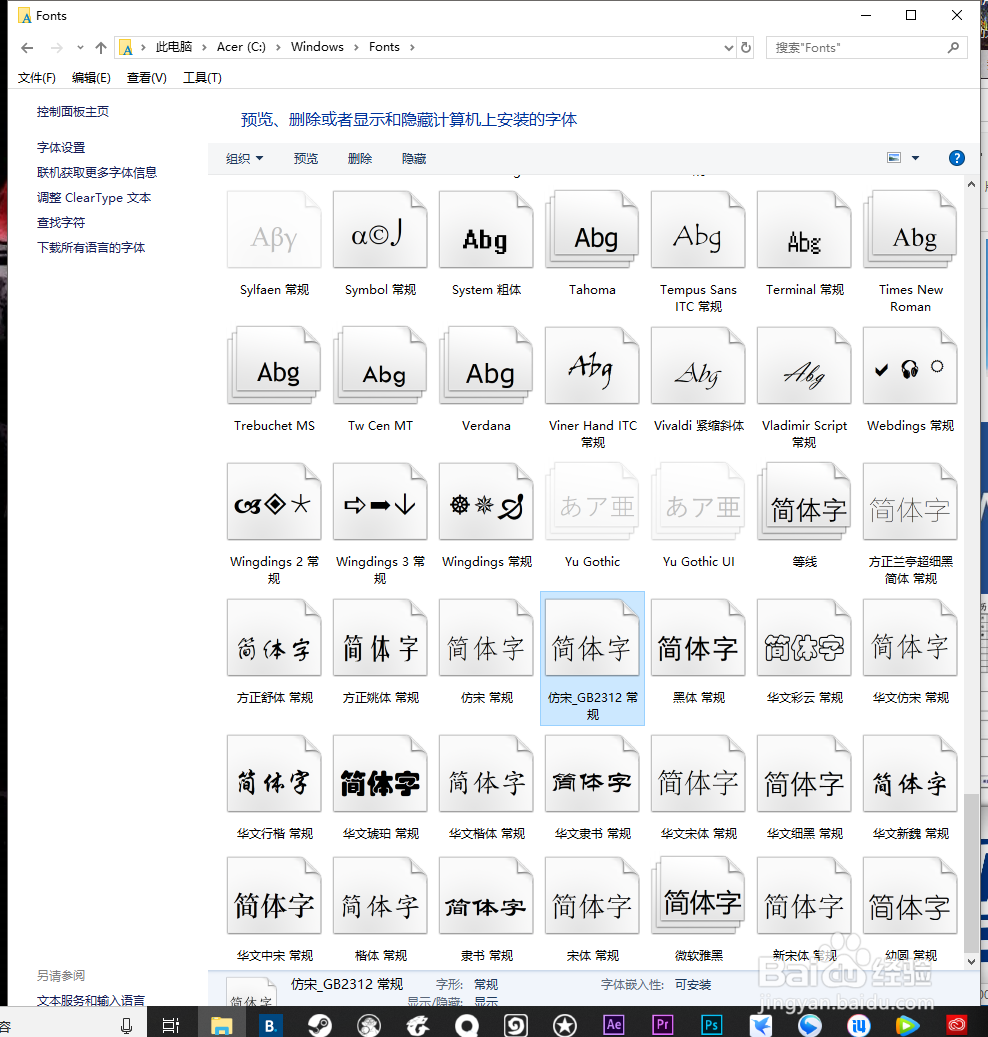Open the 工具(T) menu
This screenshot has width=988, height=1037.
(202, 78)
